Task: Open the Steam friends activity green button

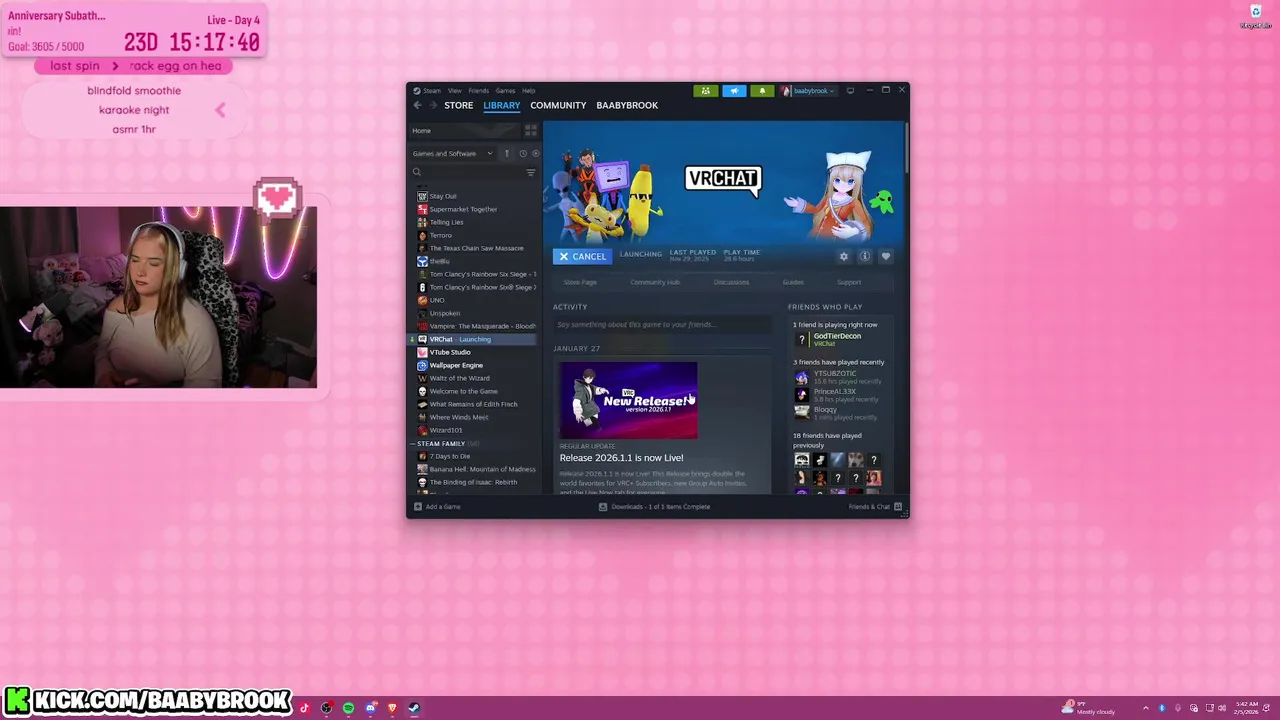Action: (x=706, y=91)
